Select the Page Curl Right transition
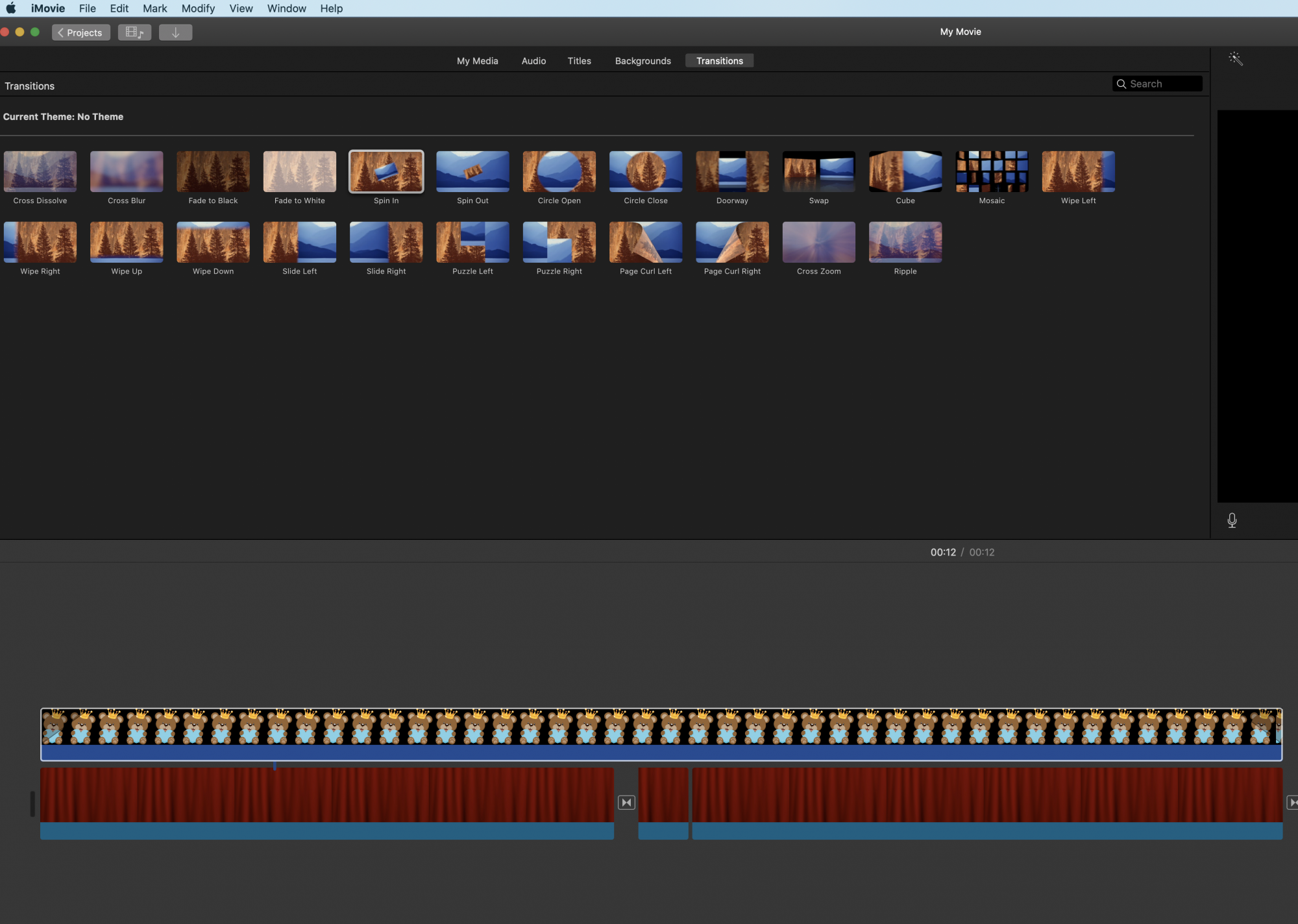1298x924 pixels. coord(732,242)
